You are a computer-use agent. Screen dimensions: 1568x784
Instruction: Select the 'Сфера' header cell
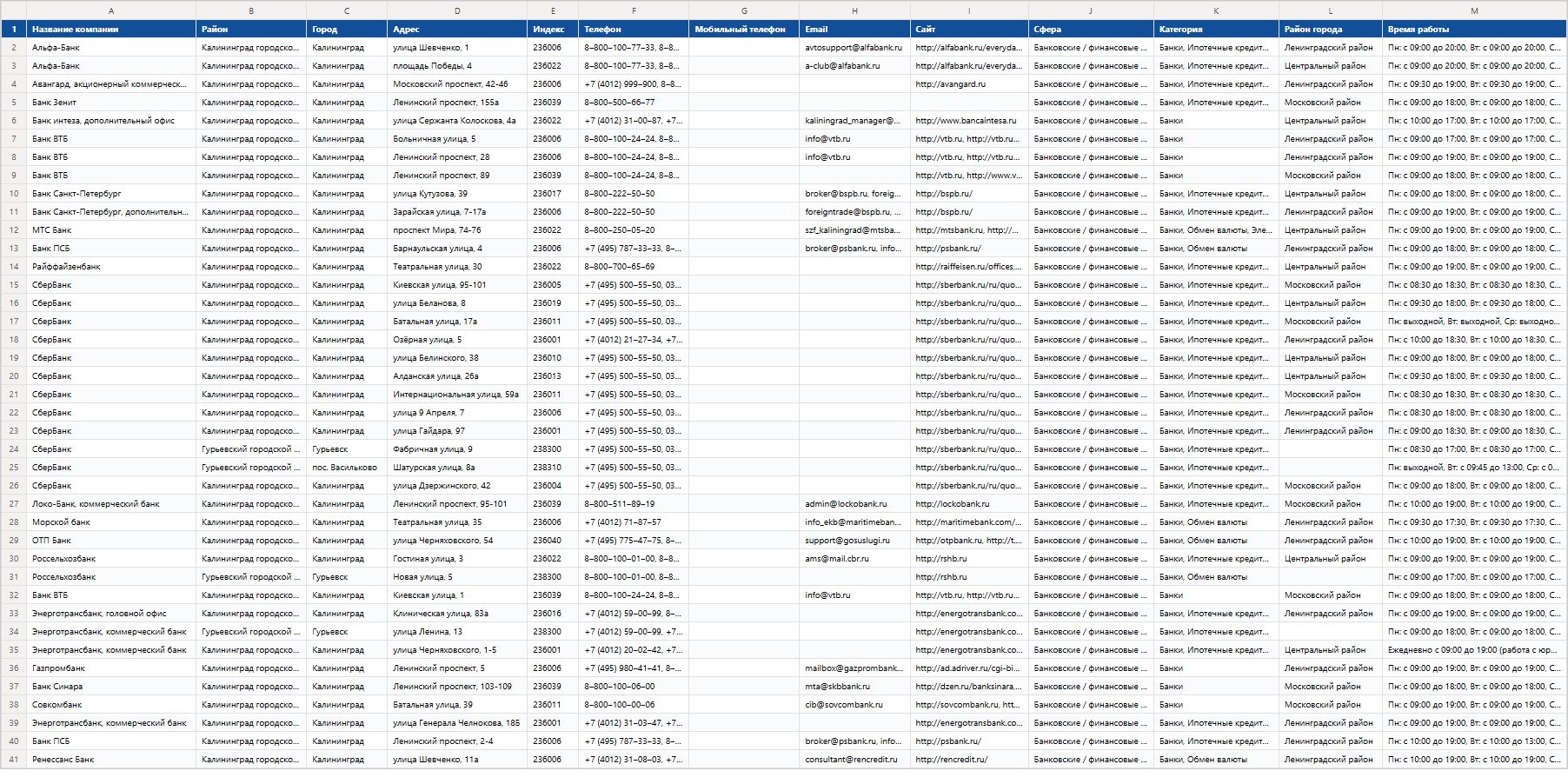tap(1091, 29)
